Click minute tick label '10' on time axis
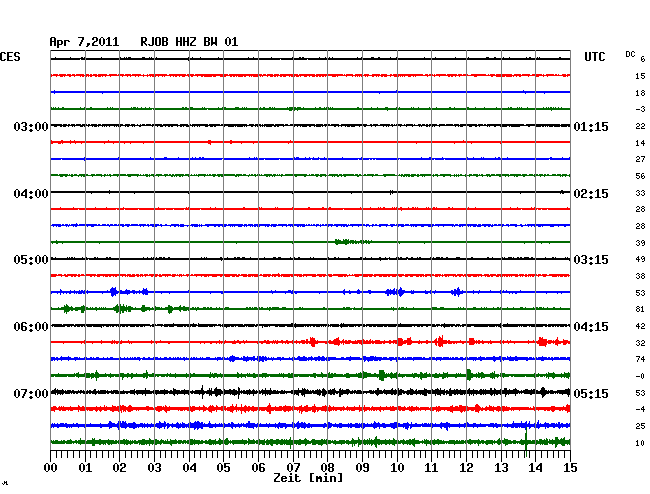The height and width of the screenshot is (494, 650). [397, 468]
